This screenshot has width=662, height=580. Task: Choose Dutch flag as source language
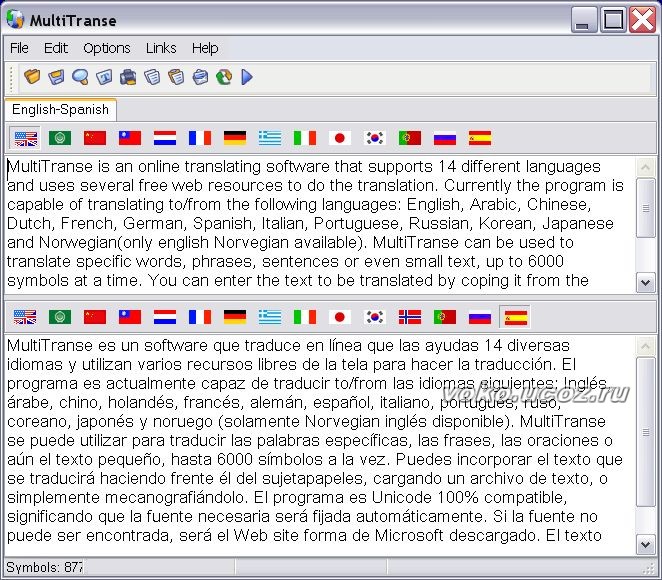165,138
